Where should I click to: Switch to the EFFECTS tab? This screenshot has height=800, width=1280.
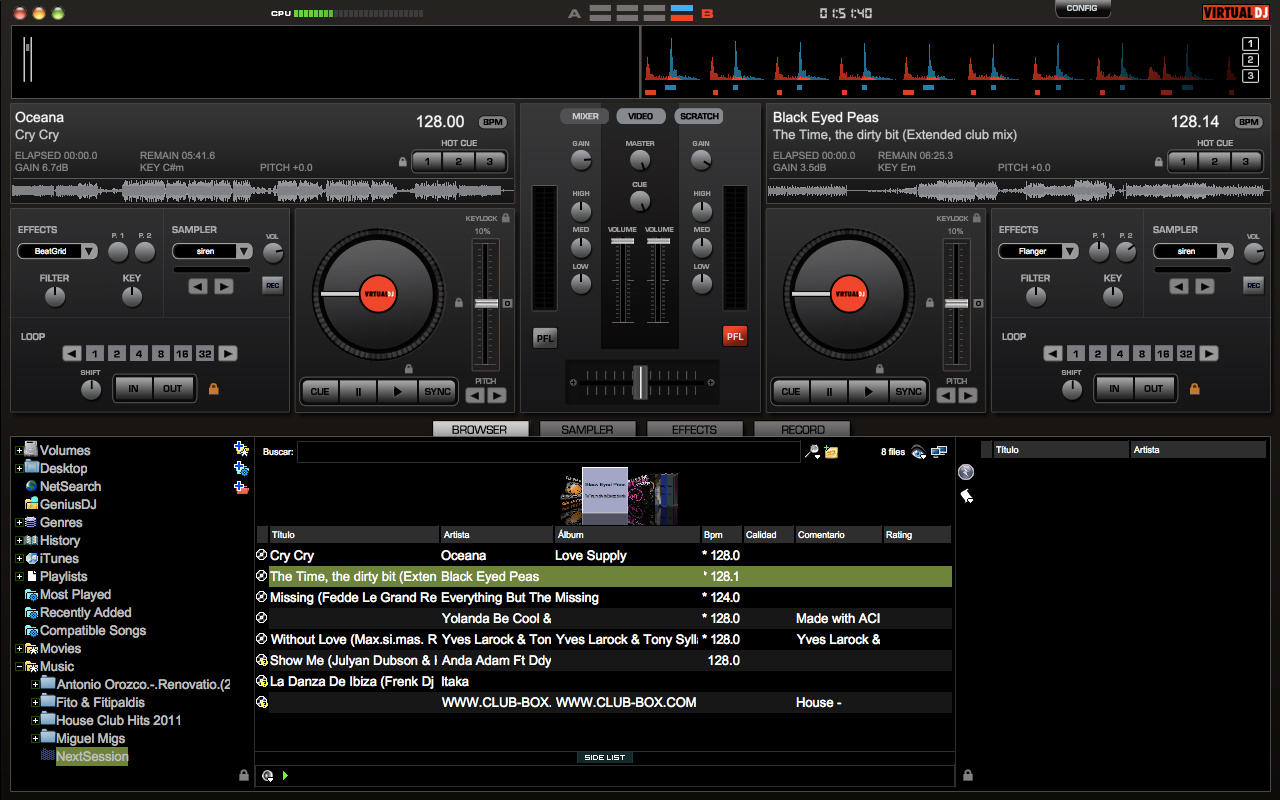tap(694, 429)
